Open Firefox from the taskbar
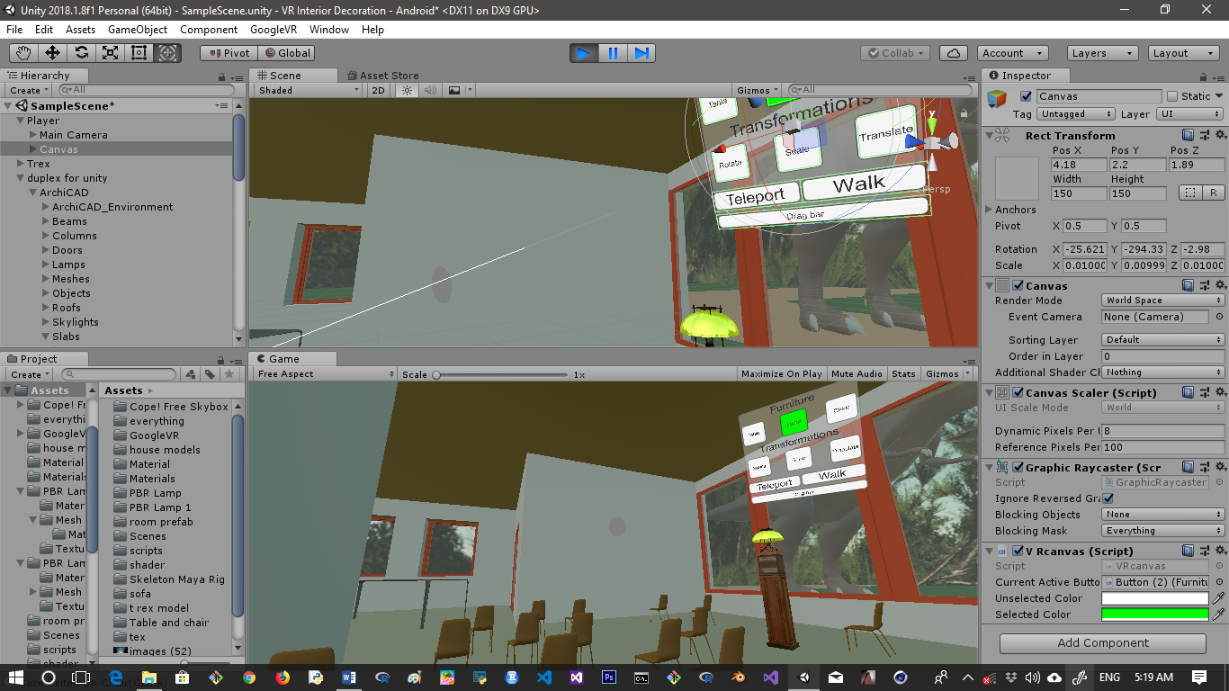The image size is (1229, 691). coord(282,677)
